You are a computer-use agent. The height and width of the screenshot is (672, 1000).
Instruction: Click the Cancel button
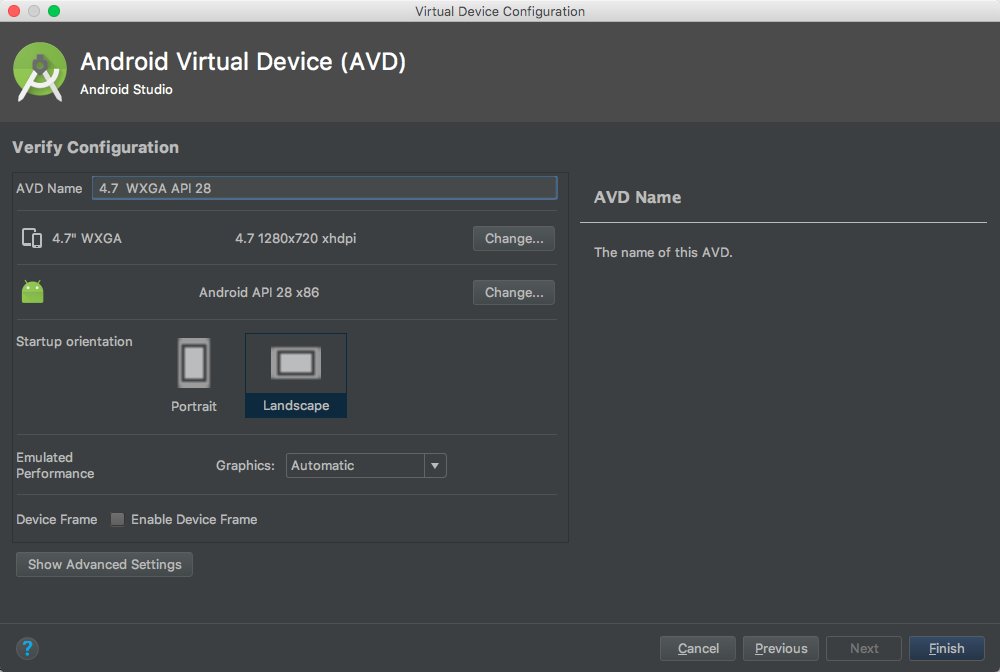coord(698,648)
